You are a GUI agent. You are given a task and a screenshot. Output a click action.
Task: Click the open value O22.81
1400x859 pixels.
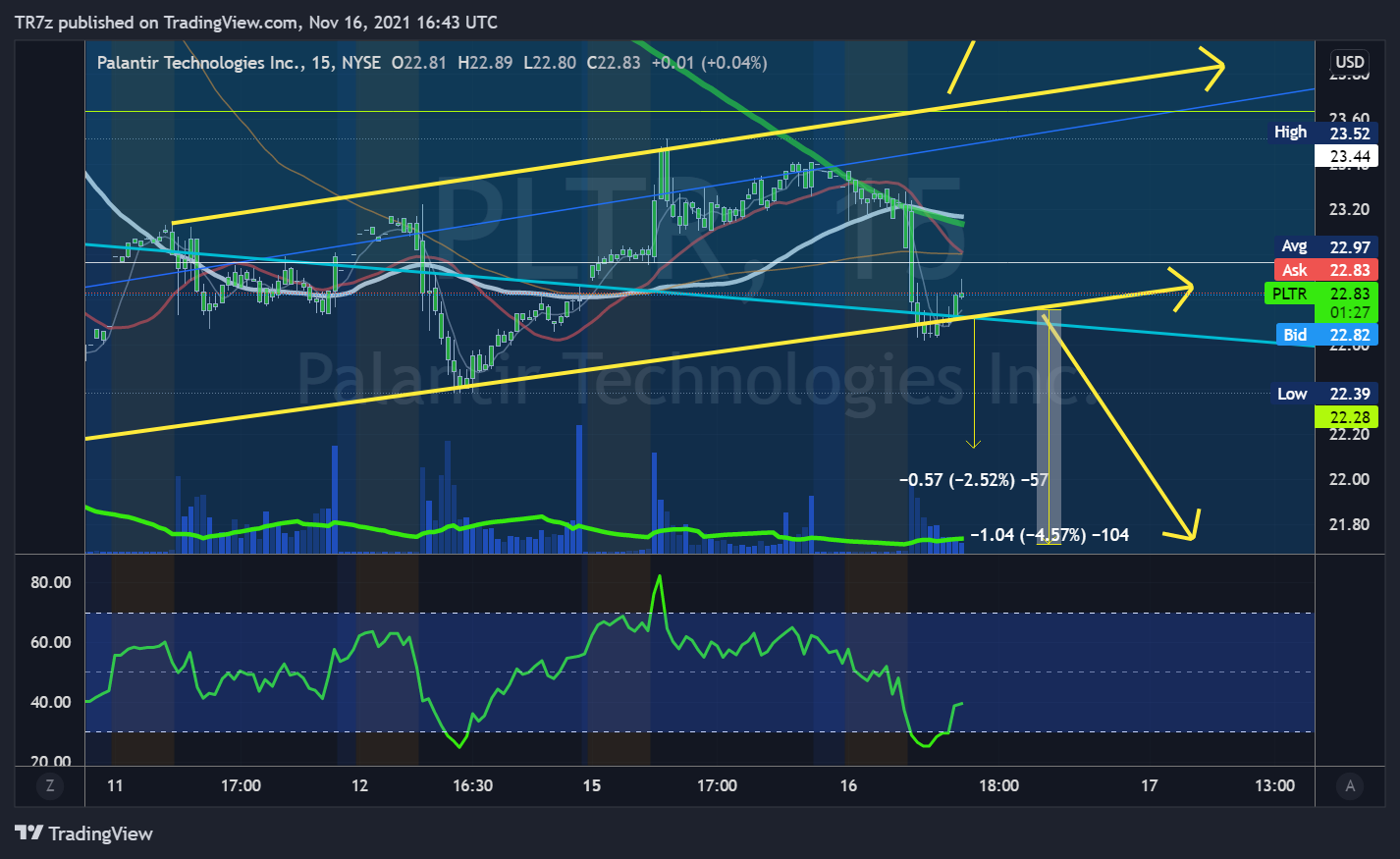pos(419,62)
